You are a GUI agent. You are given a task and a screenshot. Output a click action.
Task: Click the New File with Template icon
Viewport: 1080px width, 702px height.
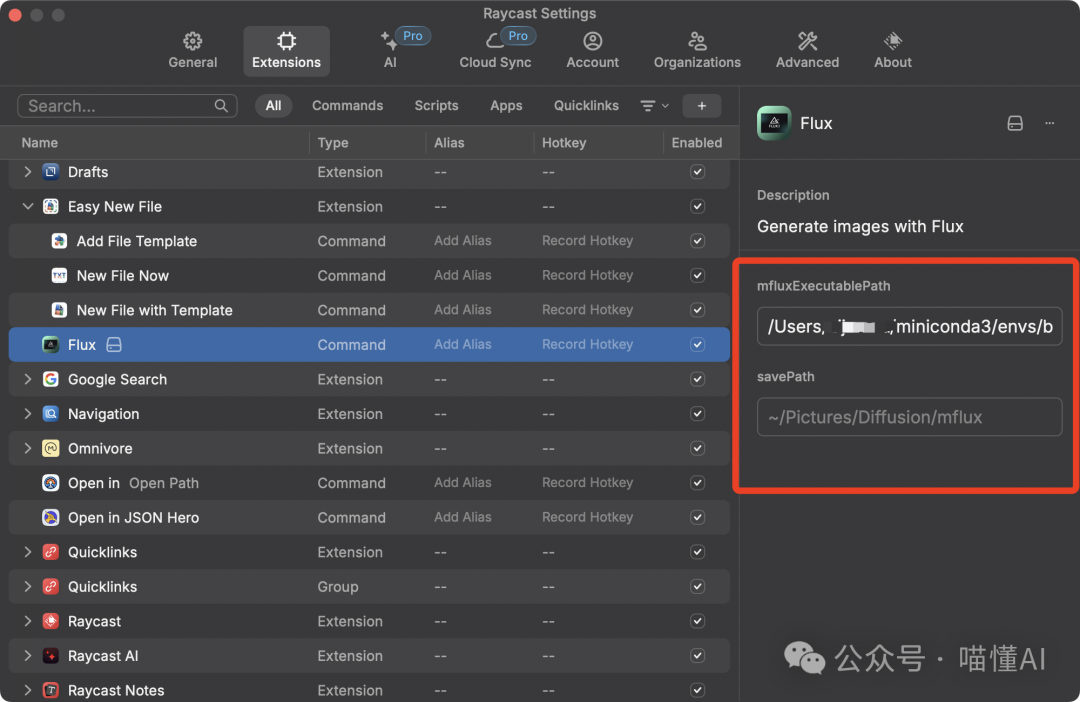(59, 310)
